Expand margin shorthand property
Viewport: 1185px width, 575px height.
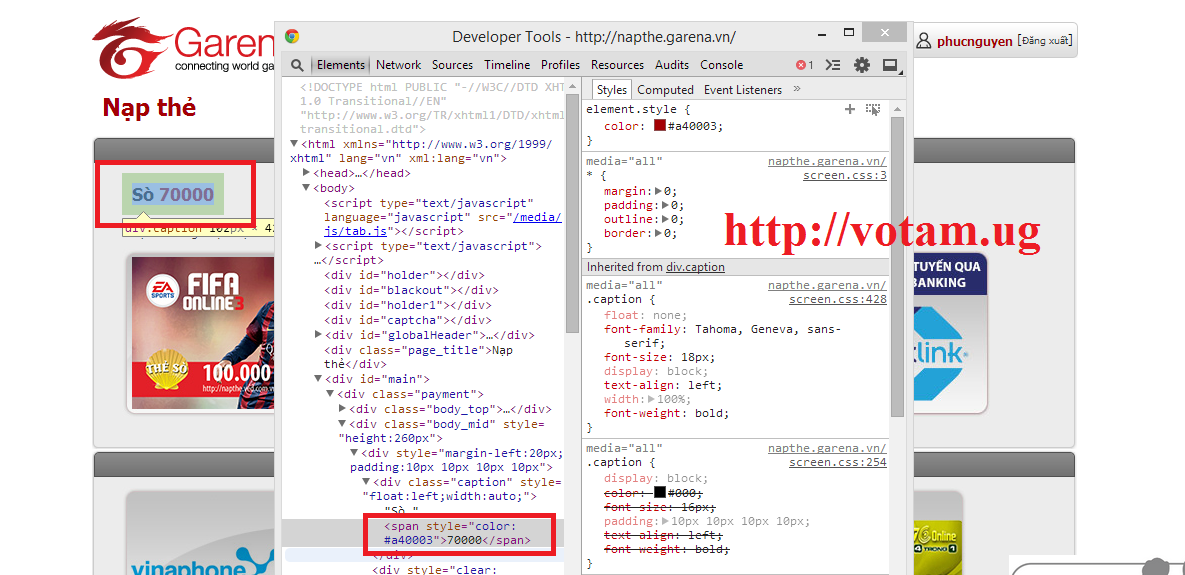click(658, 191)
